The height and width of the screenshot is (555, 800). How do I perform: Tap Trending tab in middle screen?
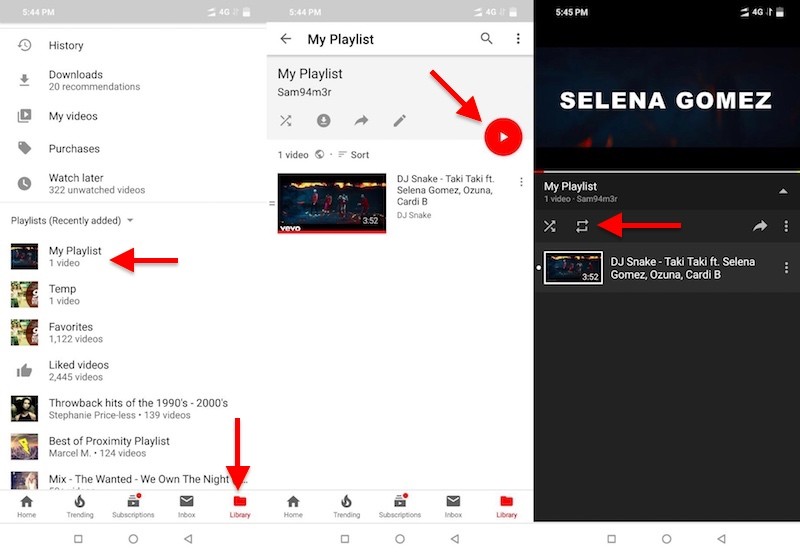[x=347, y=507]
